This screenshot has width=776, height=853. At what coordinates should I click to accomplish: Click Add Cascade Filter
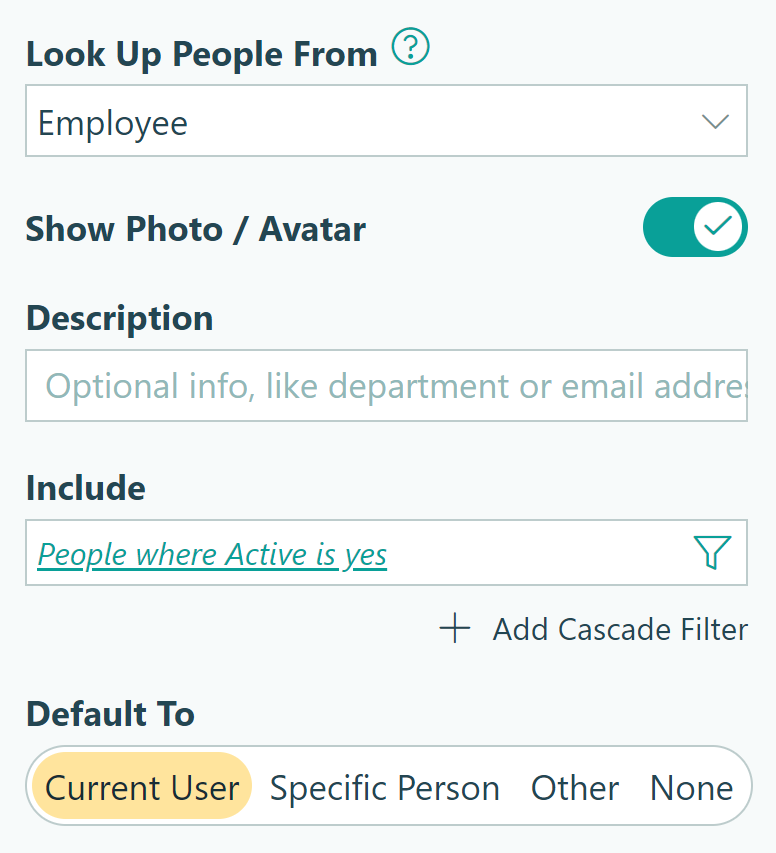pos(619,628)
